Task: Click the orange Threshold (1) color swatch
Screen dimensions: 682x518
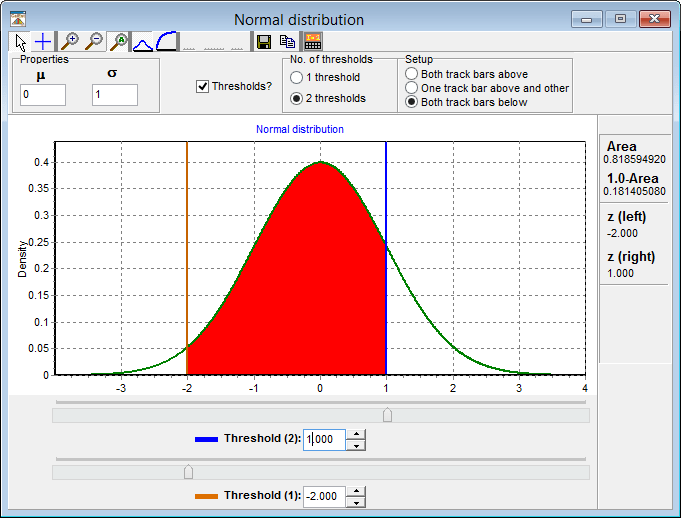Action: point(206,496)
